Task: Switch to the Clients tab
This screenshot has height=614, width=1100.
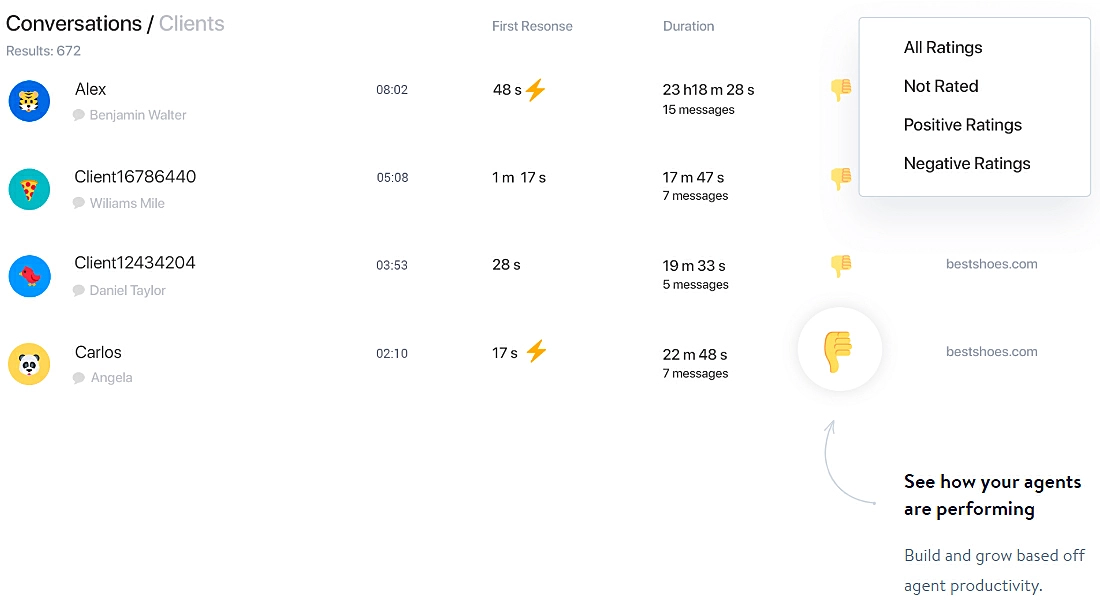Action: (191, 24)
